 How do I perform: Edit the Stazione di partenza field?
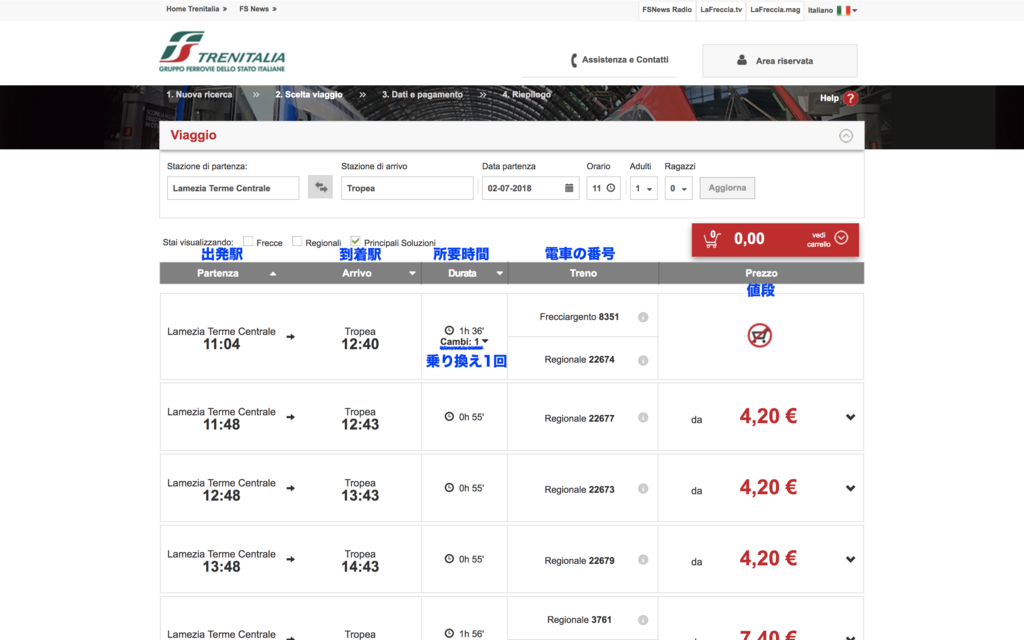[x=232, y=188]
